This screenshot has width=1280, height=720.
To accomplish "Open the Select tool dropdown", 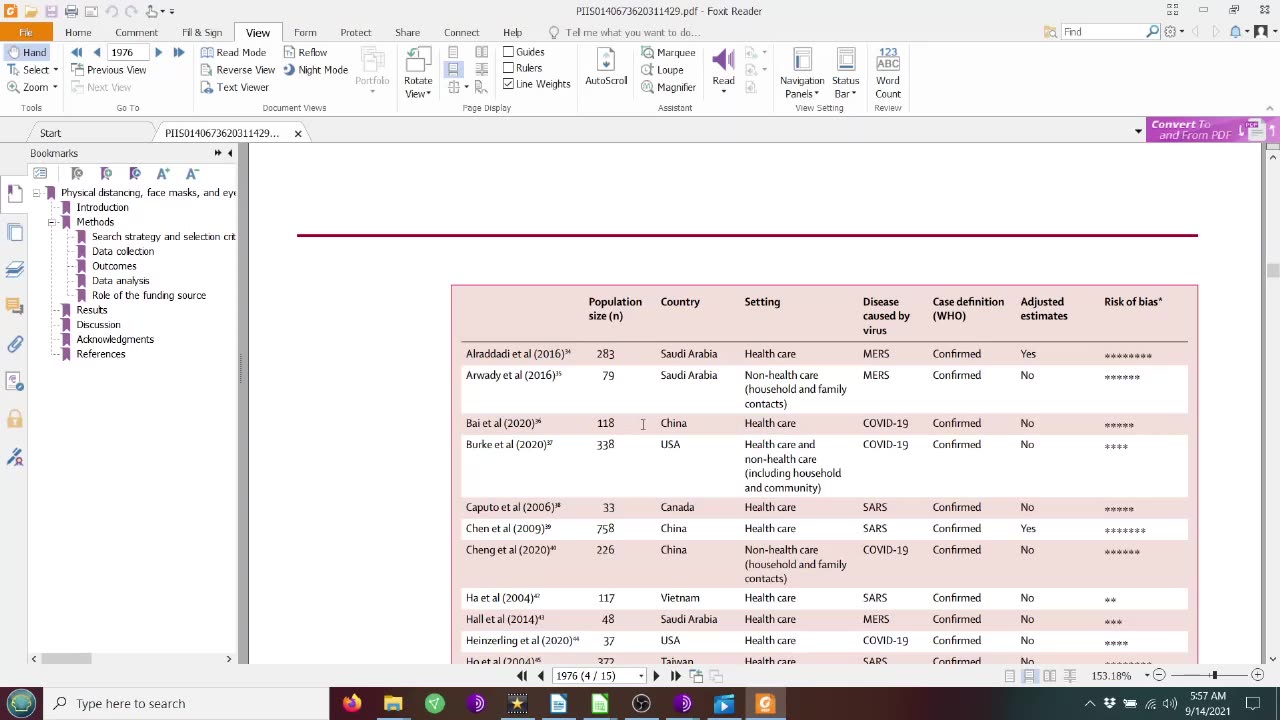I will pos(56,70).
